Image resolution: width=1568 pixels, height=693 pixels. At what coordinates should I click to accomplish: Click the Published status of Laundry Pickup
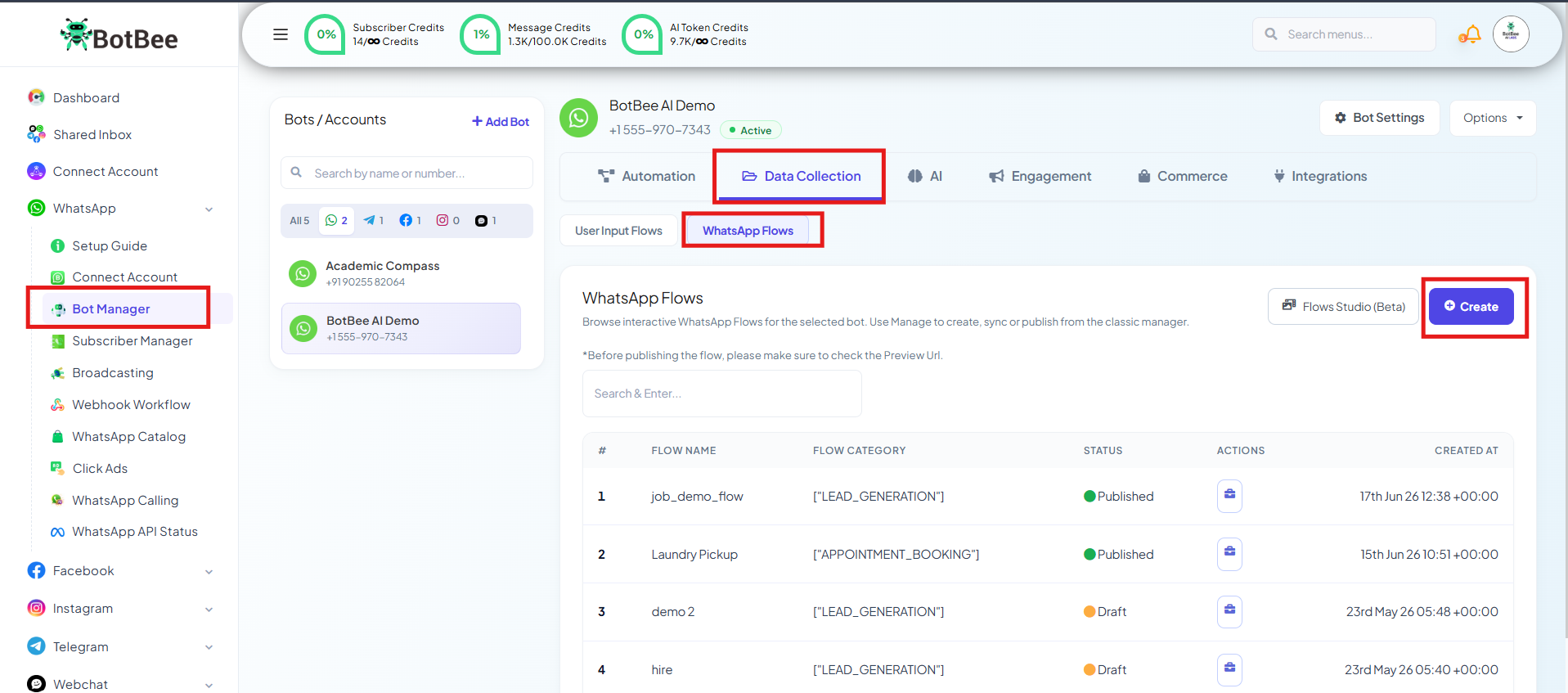point(1119,555)
